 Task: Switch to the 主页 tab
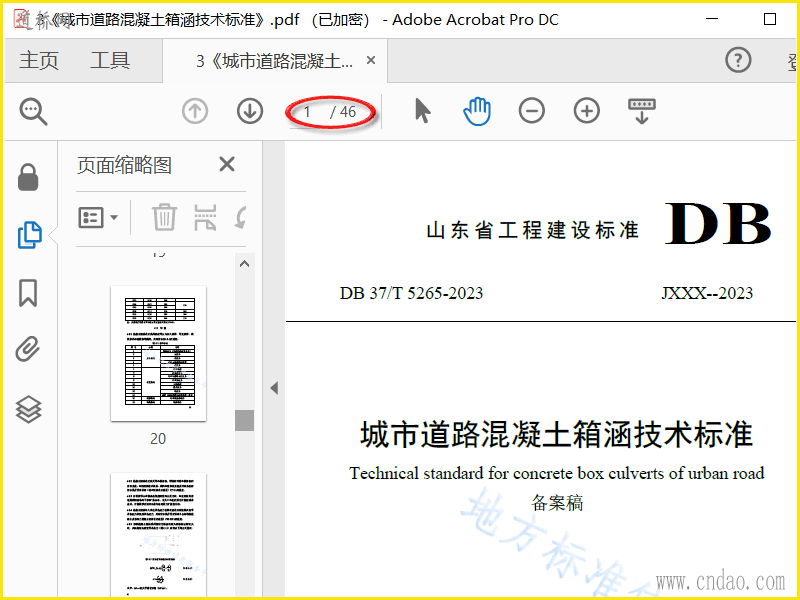39,61
